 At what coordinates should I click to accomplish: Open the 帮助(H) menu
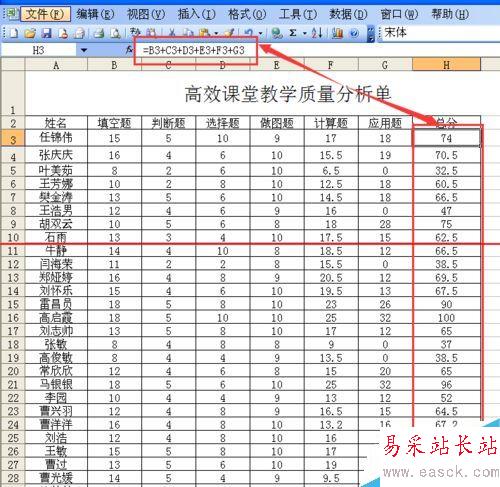(450, 14)
